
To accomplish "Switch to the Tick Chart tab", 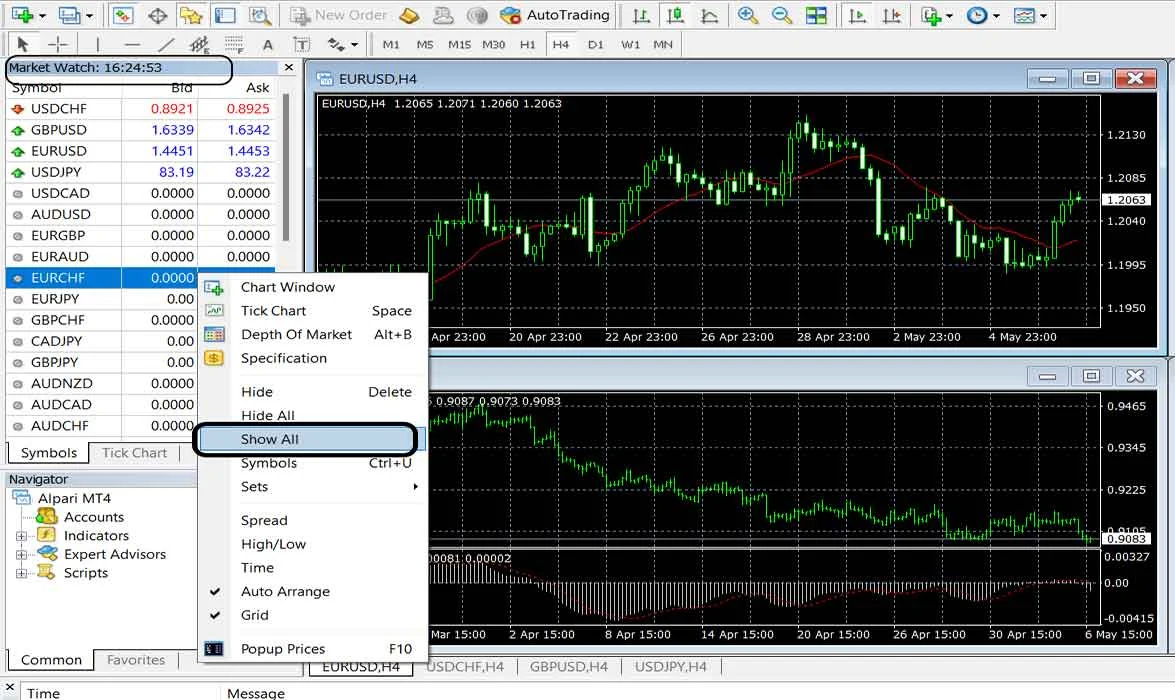I will tap(134, 453).
